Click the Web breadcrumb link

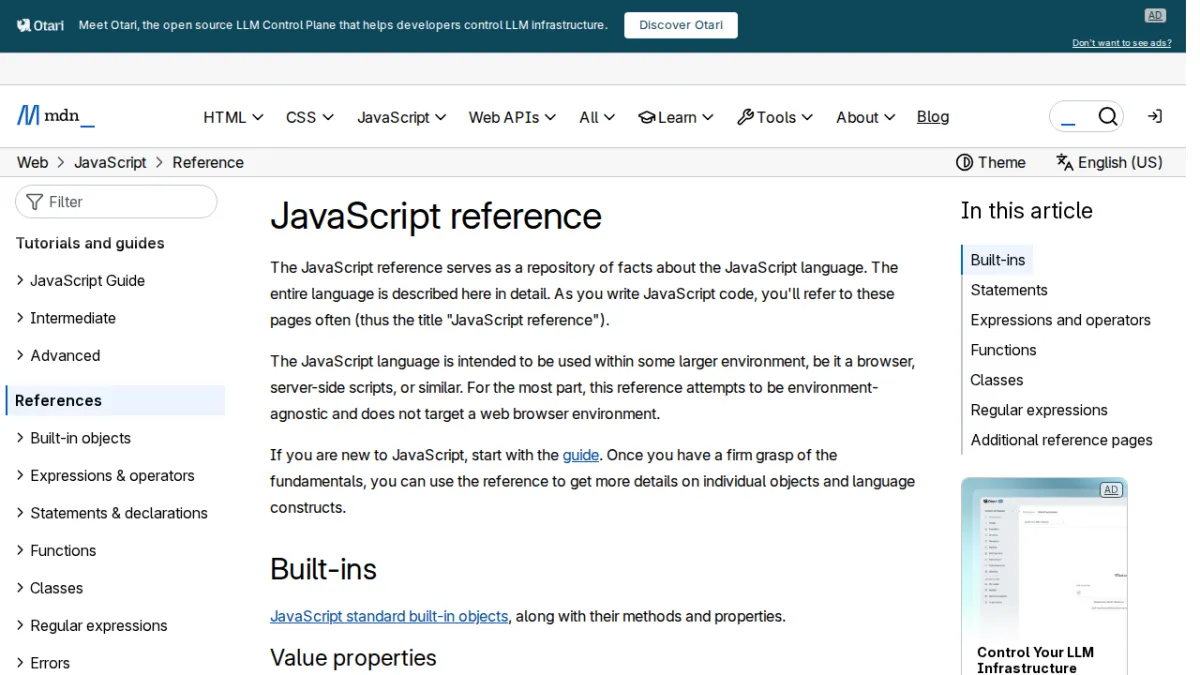click(x=32, y=162)
